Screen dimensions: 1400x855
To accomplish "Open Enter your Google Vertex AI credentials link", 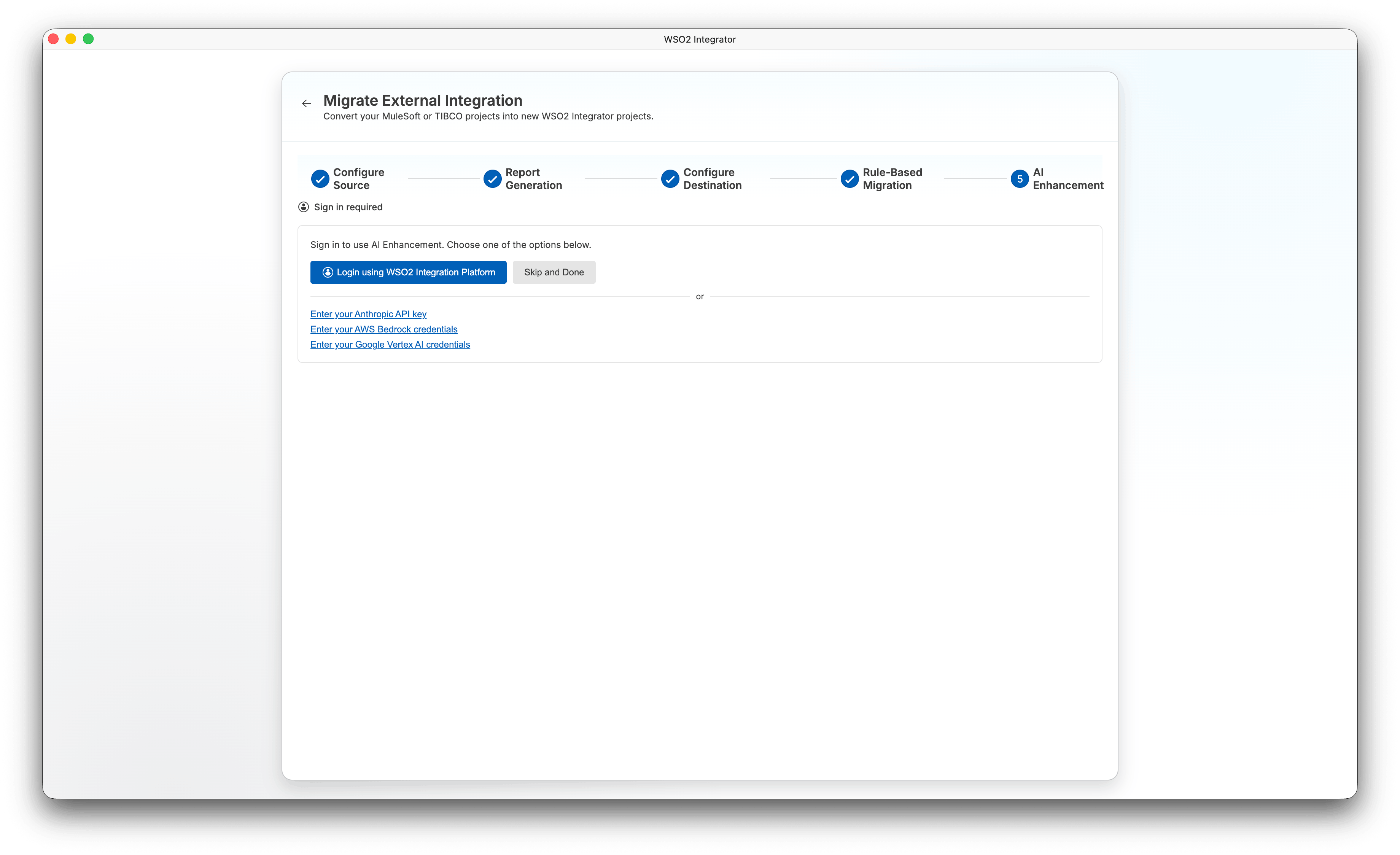I will point(390,345).
